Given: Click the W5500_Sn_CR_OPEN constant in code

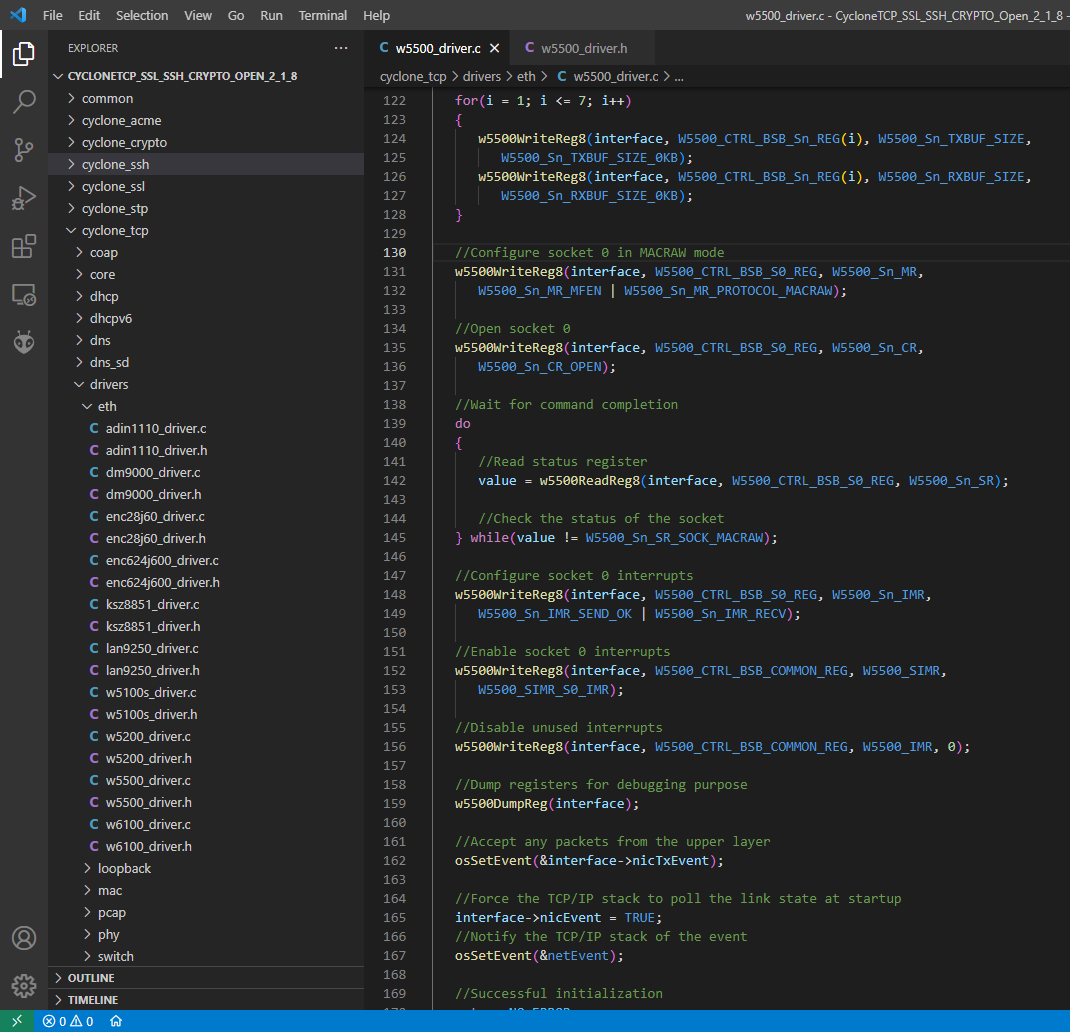Looking at the screenshot, I should pos(540,367).
